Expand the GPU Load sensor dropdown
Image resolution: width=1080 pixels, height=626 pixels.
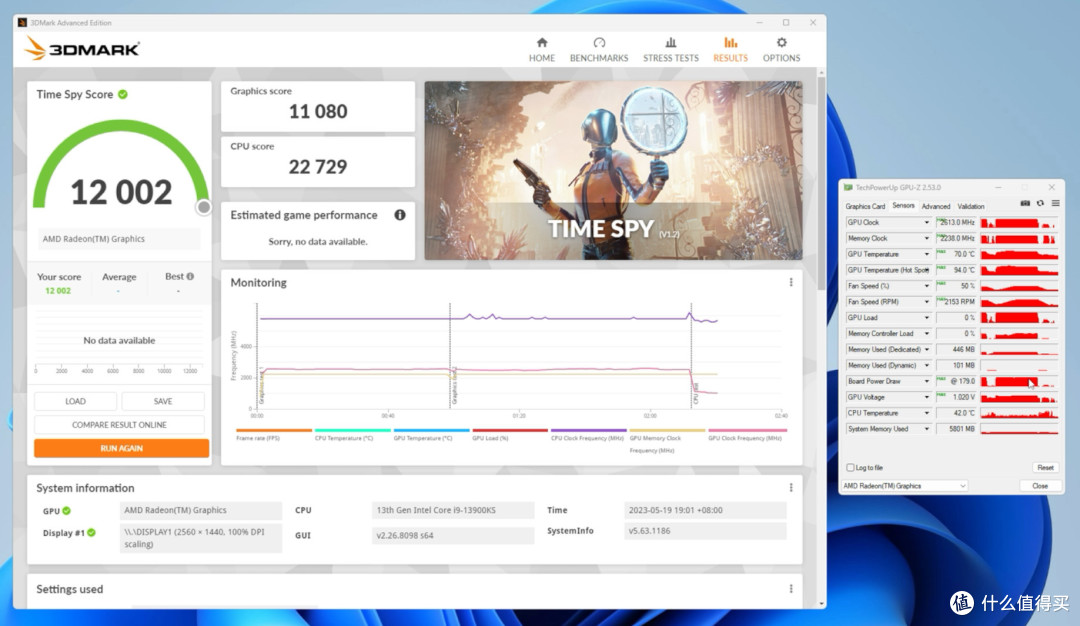[926, 317]
